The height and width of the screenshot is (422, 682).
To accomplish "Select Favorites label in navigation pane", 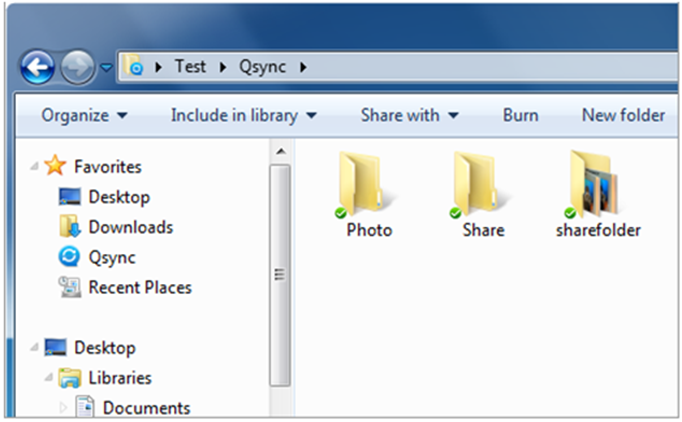I will [x=108, y=167].
